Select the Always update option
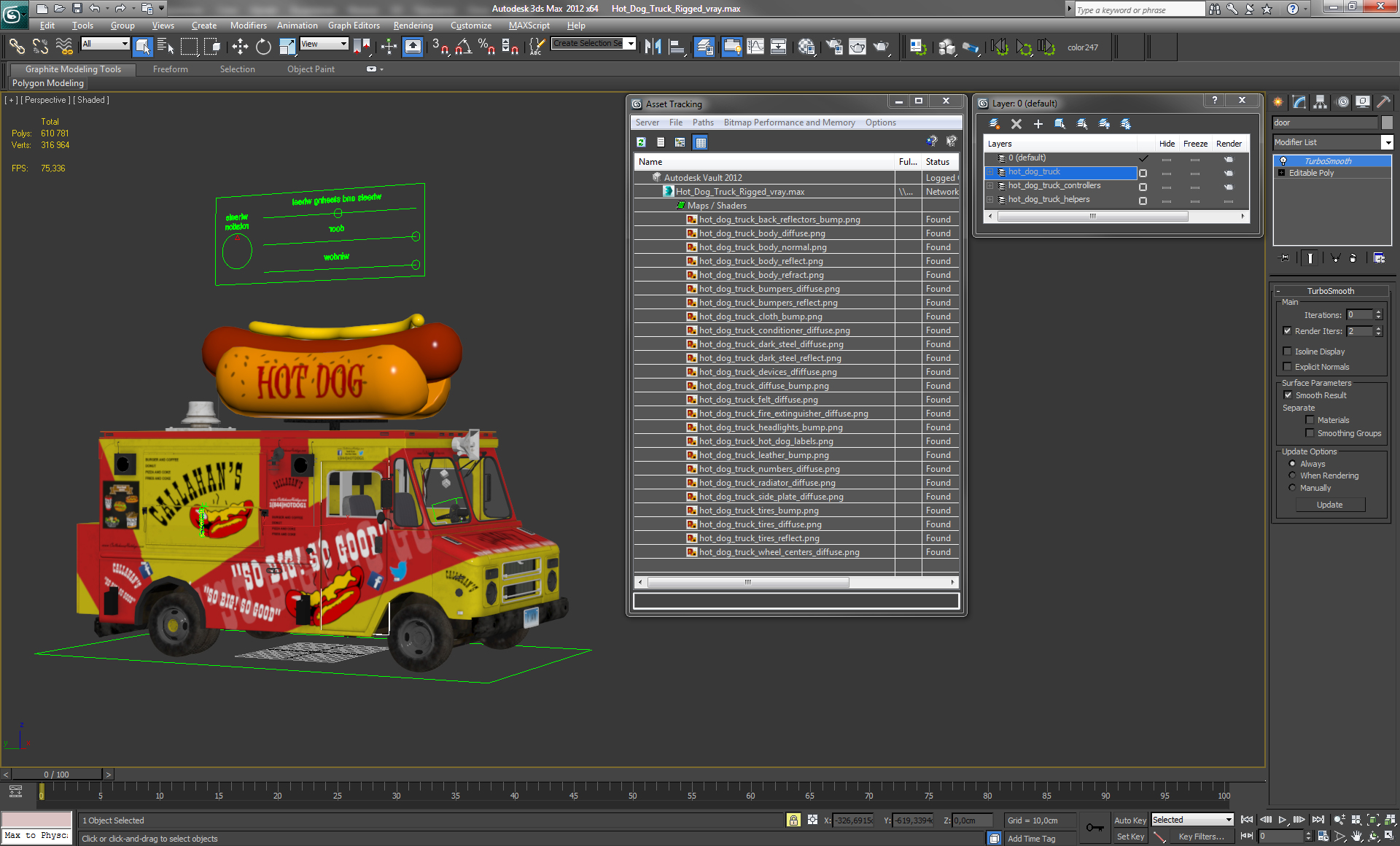Image resolution: width=1400 pixels, height=846 pixels. [x=1292, y=464]
